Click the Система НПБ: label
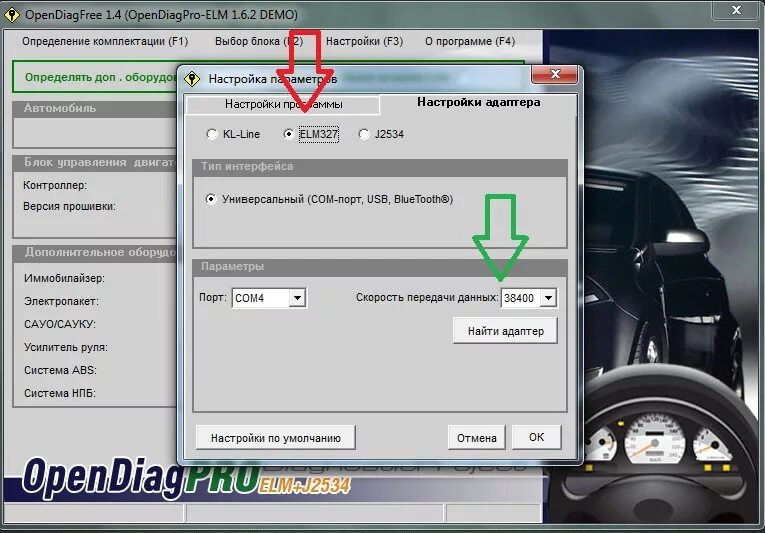Screen dimensions: 765x533 (60, 393)
